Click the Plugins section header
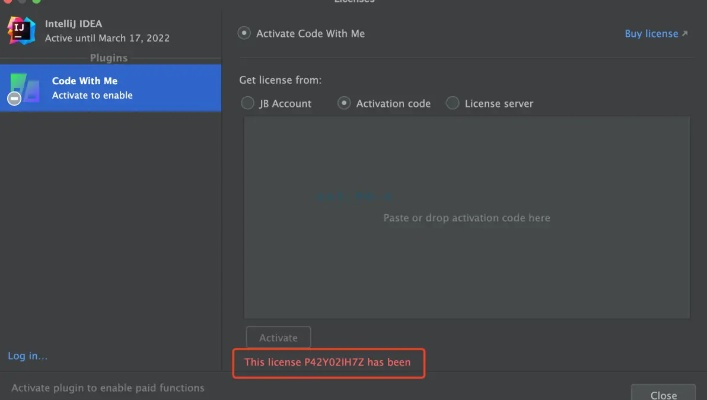 click(x=109, y=58)
